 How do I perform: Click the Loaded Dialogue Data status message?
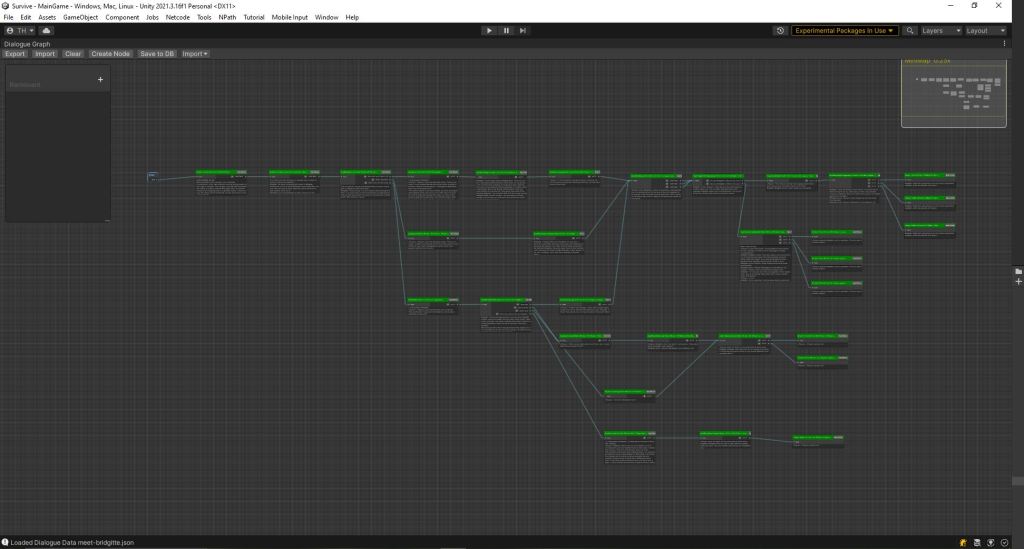72,542
